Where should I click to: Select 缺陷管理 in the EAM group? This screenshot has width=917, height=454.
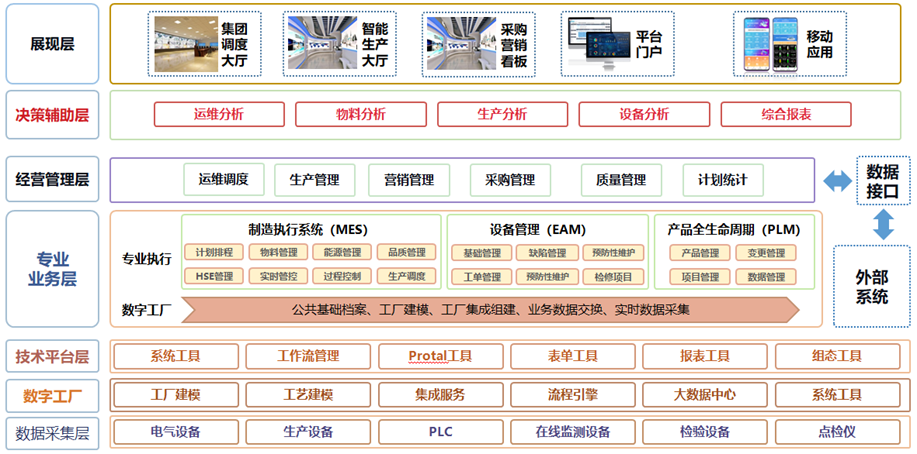click(x=548, y=253)
